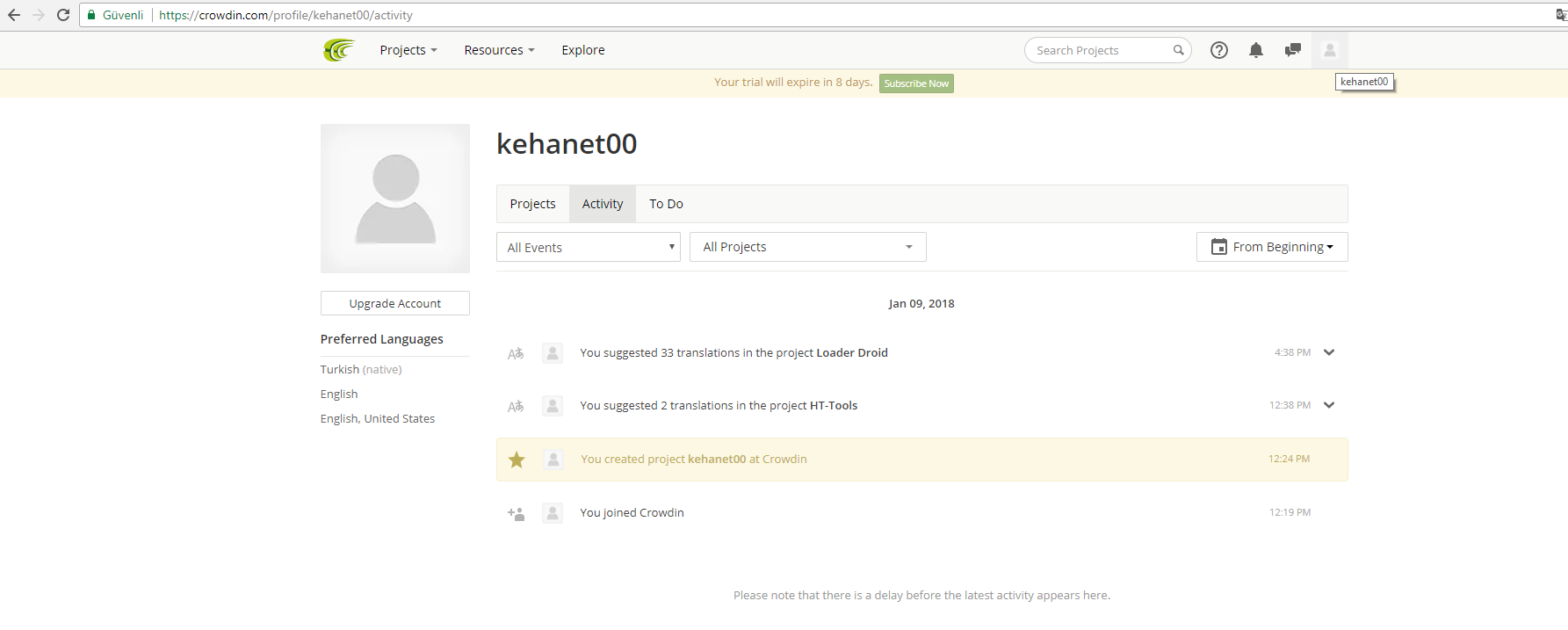Click the browser address bar URL
This screenshot has height=630, width=1568.
click(x=285, y=15)
